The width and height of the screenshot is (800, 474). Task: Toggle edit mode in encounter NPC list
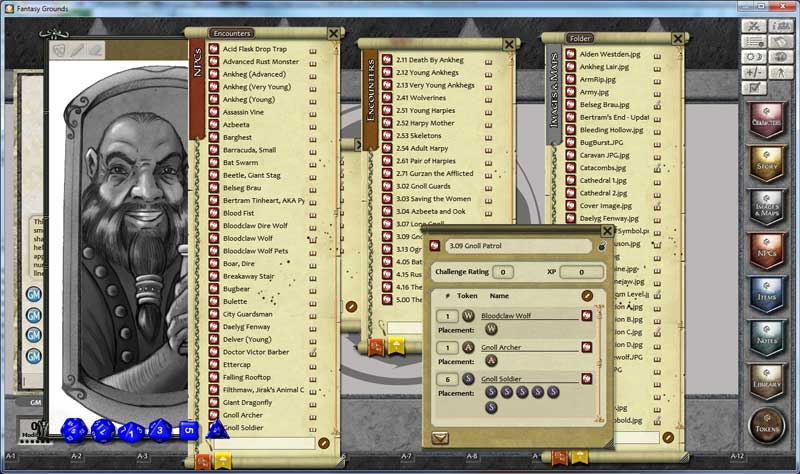tap(587, 296)
